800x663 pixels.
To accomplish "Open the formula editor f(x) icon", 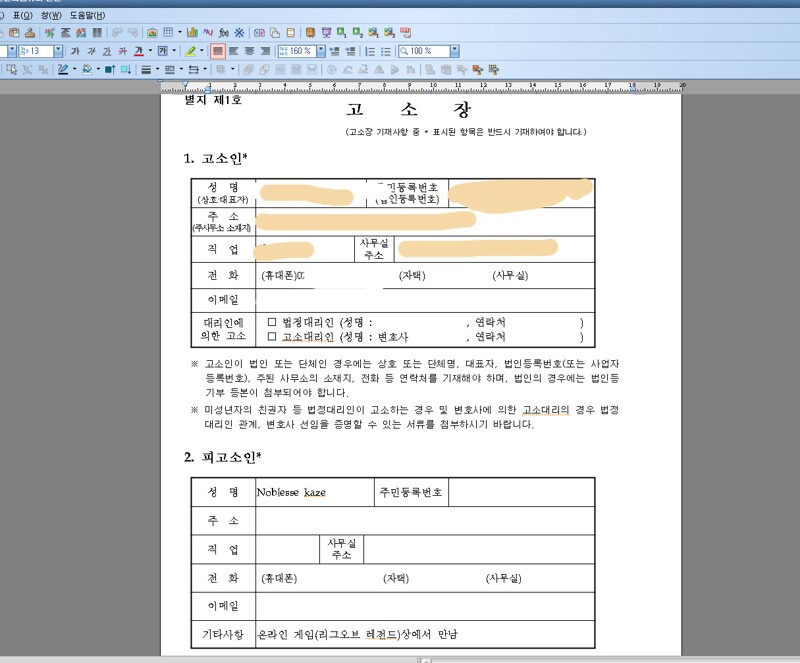I will coord(223,33).
